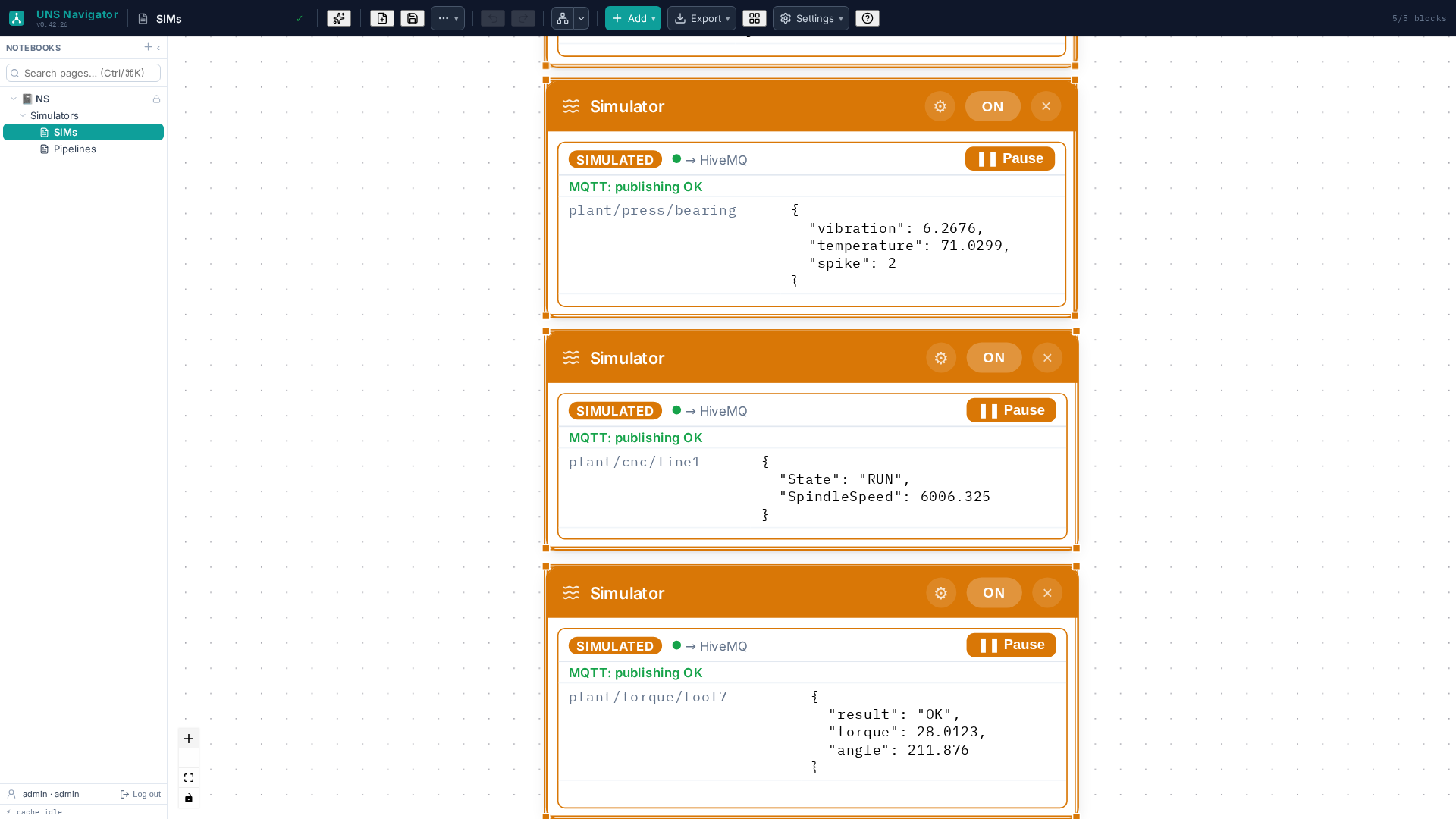Click the grid view icon
The image size is (1456, 819).
(x=755, y=18)
